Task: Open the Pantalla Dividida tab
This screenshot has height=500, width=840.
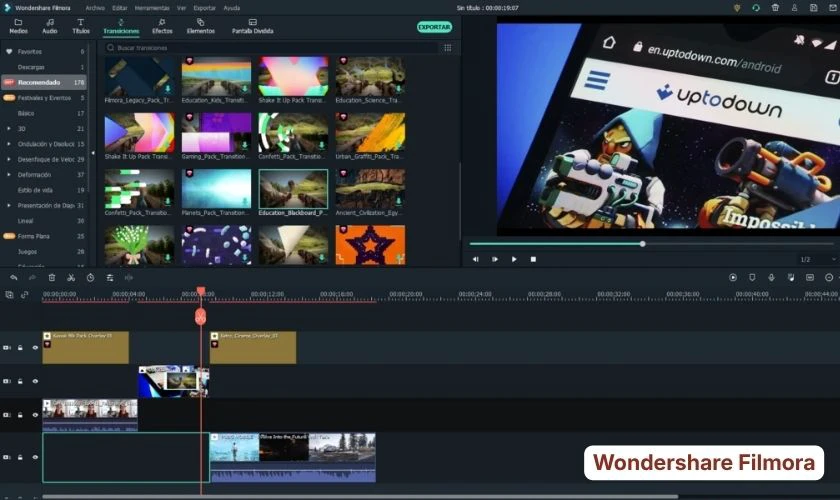Action: [x=252, y=26]
